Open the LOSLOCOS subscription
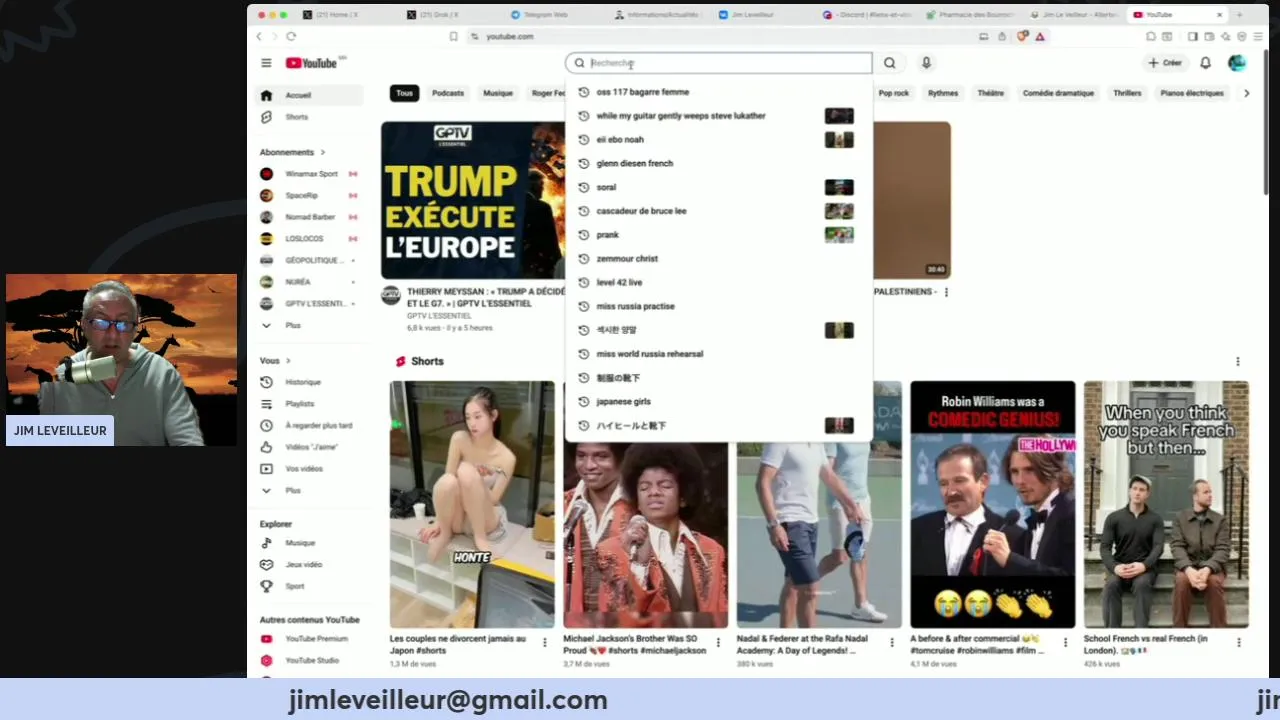Screen dimensions: 1280x720 pos(310,239)
